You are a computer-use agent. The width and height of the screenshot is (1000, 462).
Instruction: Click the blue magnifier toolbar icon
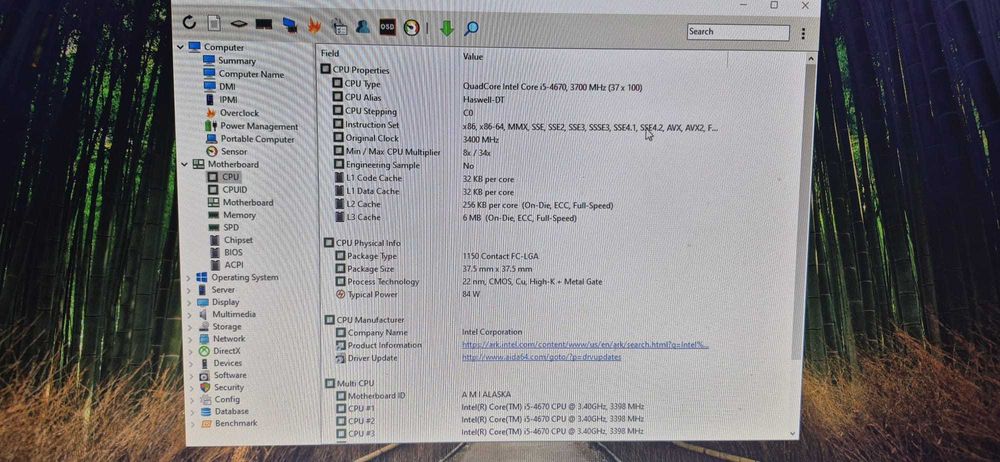pos(471,28)
